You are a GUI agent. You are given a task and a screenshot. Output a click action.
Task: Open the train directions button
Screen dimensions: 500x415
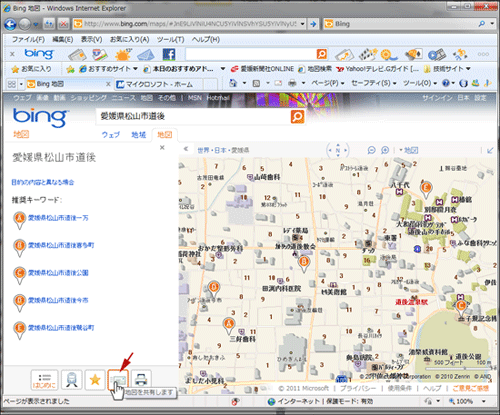[72, 380]
